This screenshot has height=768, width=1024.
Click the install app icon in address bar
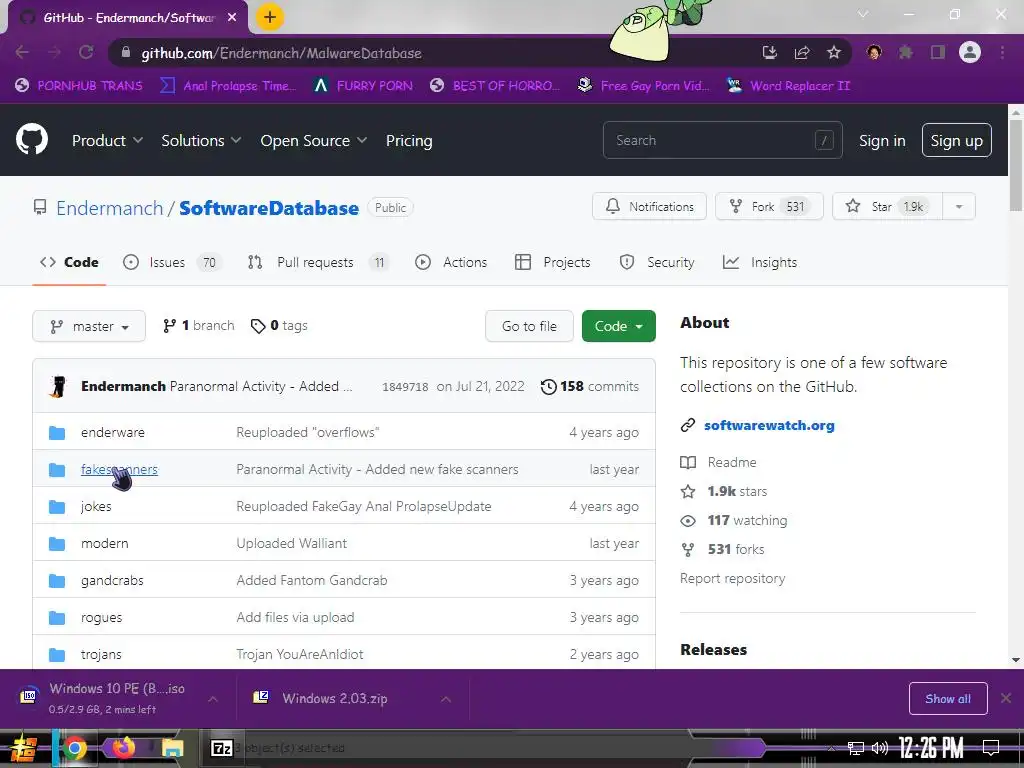[x=770, y=53]
